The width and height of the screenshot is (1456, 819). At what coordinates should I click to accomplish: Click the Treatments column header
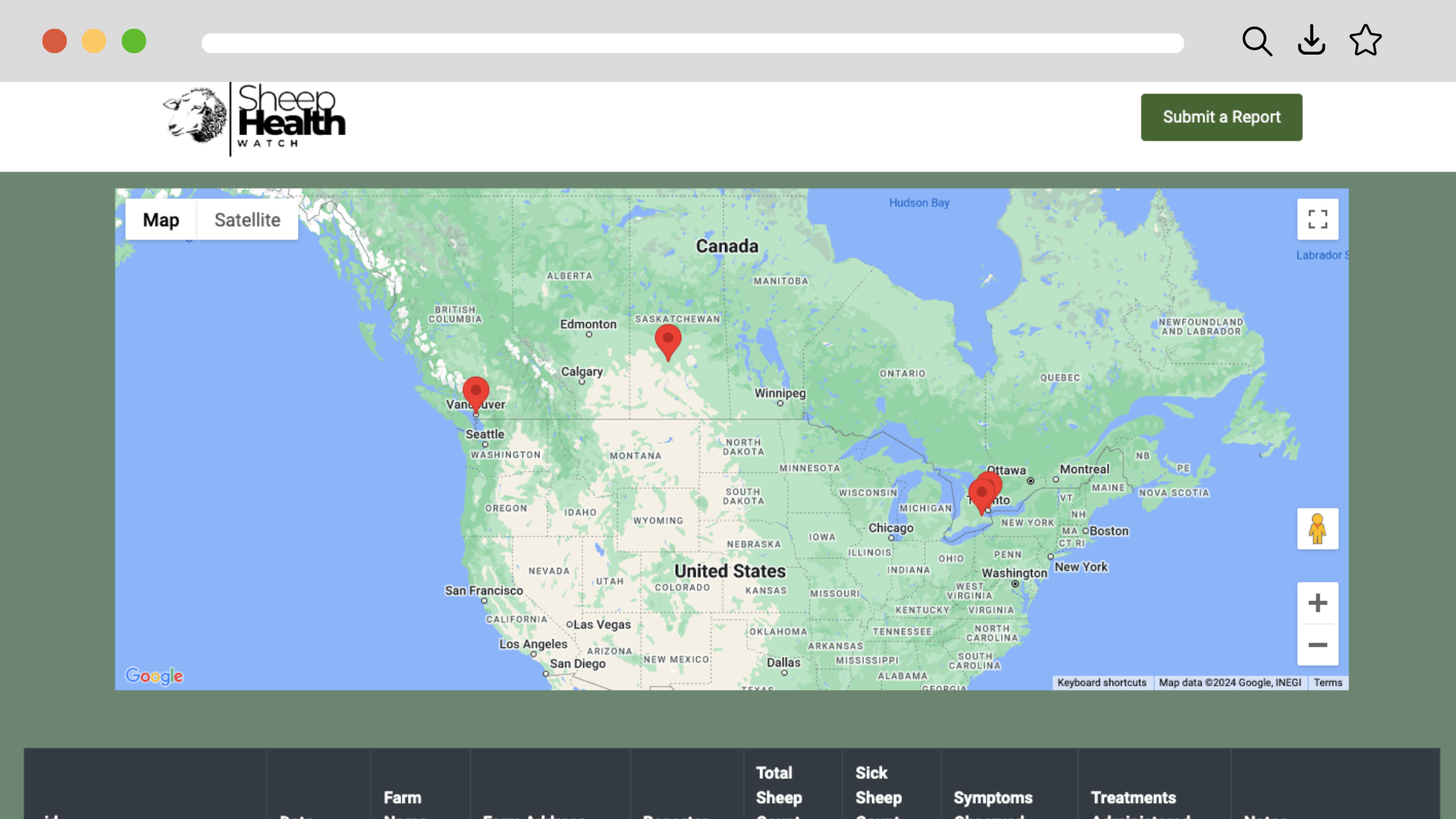1133,798
